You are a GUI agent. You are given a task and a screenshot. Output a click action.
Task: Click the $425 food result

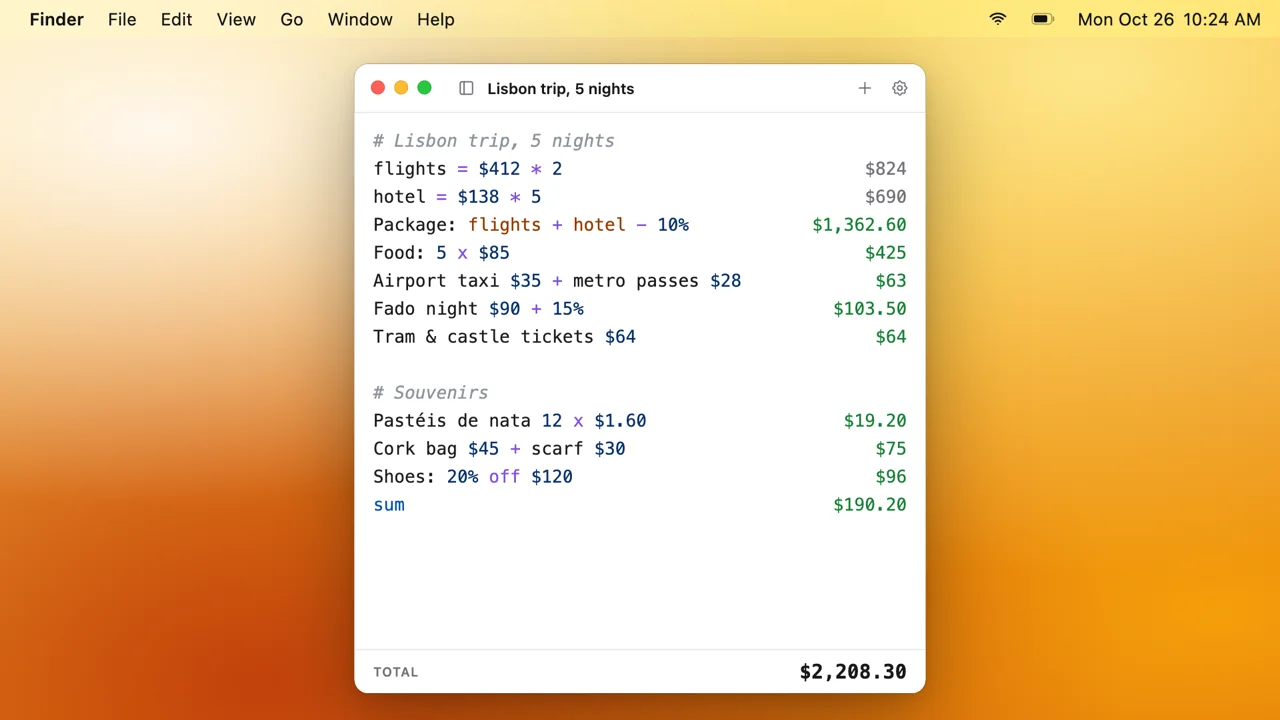(886, 253)
